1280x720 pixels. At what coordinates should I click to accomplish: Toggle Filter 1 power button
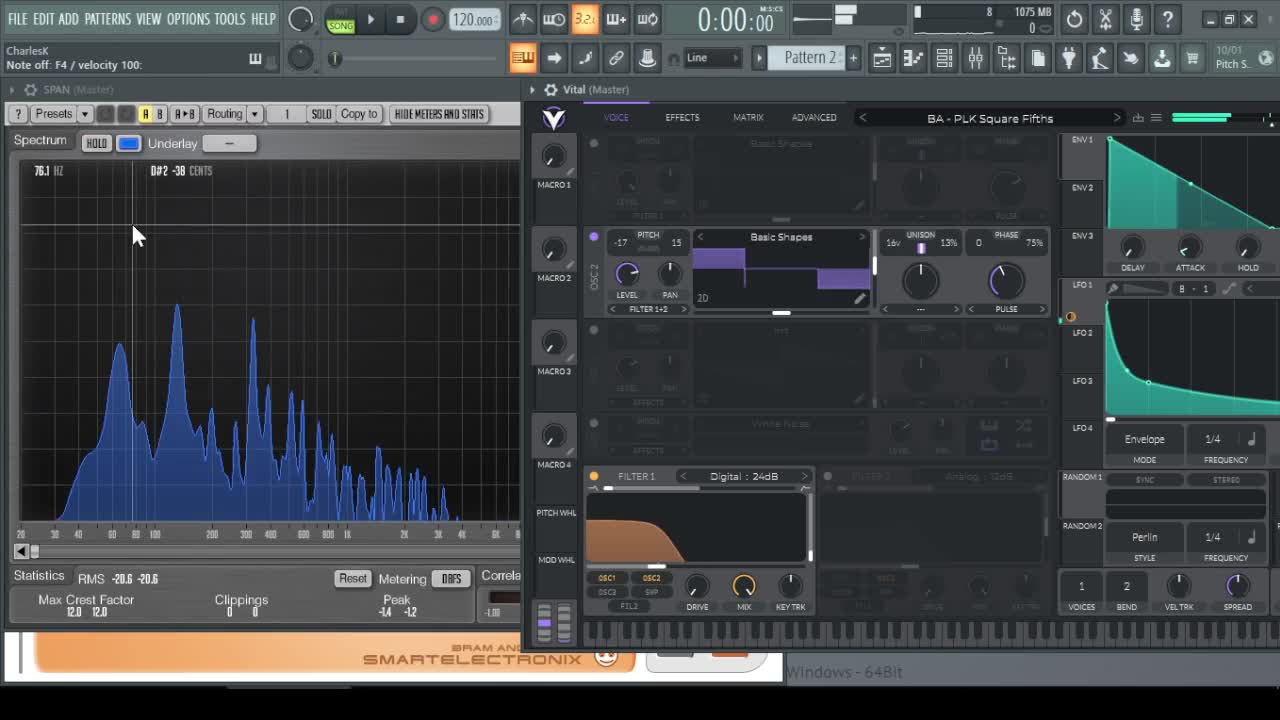click(x=594, y=476)
